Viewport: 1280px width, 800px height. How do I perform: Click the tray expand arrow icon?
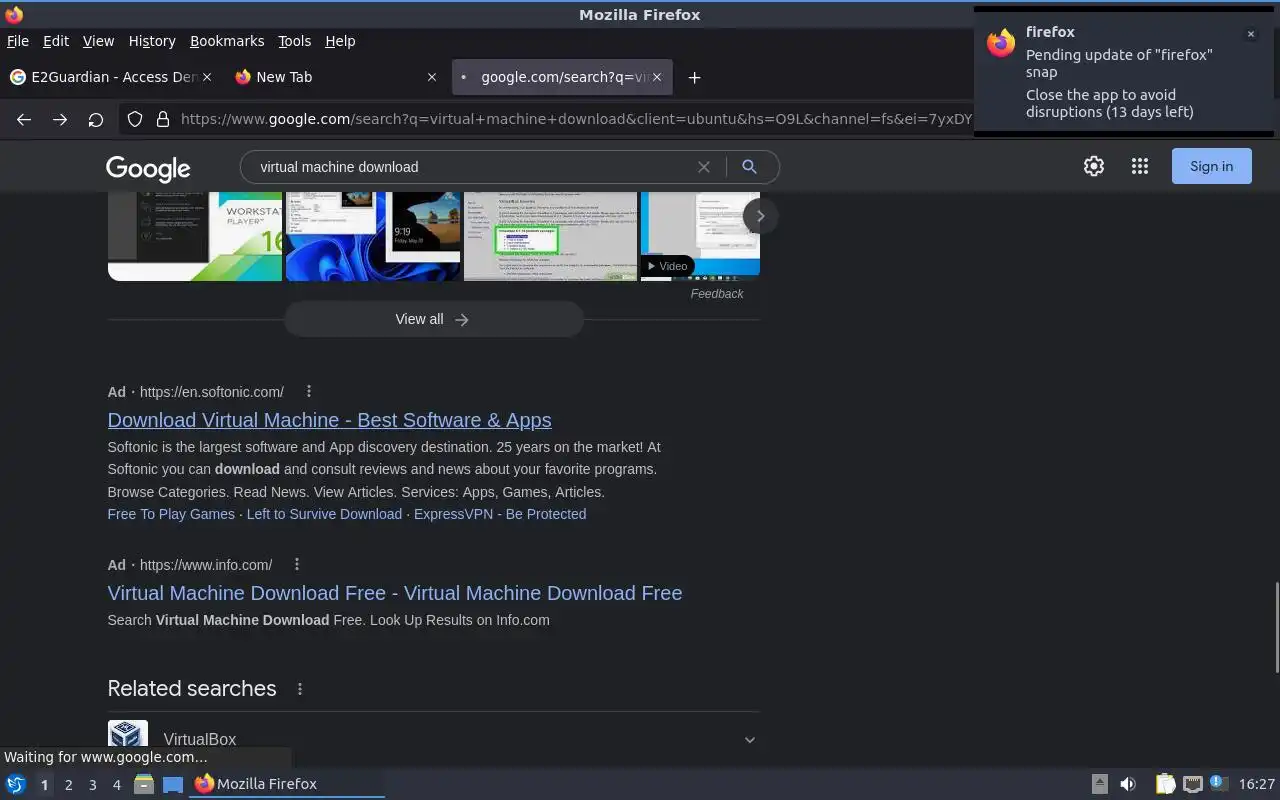click(1099, 784)
